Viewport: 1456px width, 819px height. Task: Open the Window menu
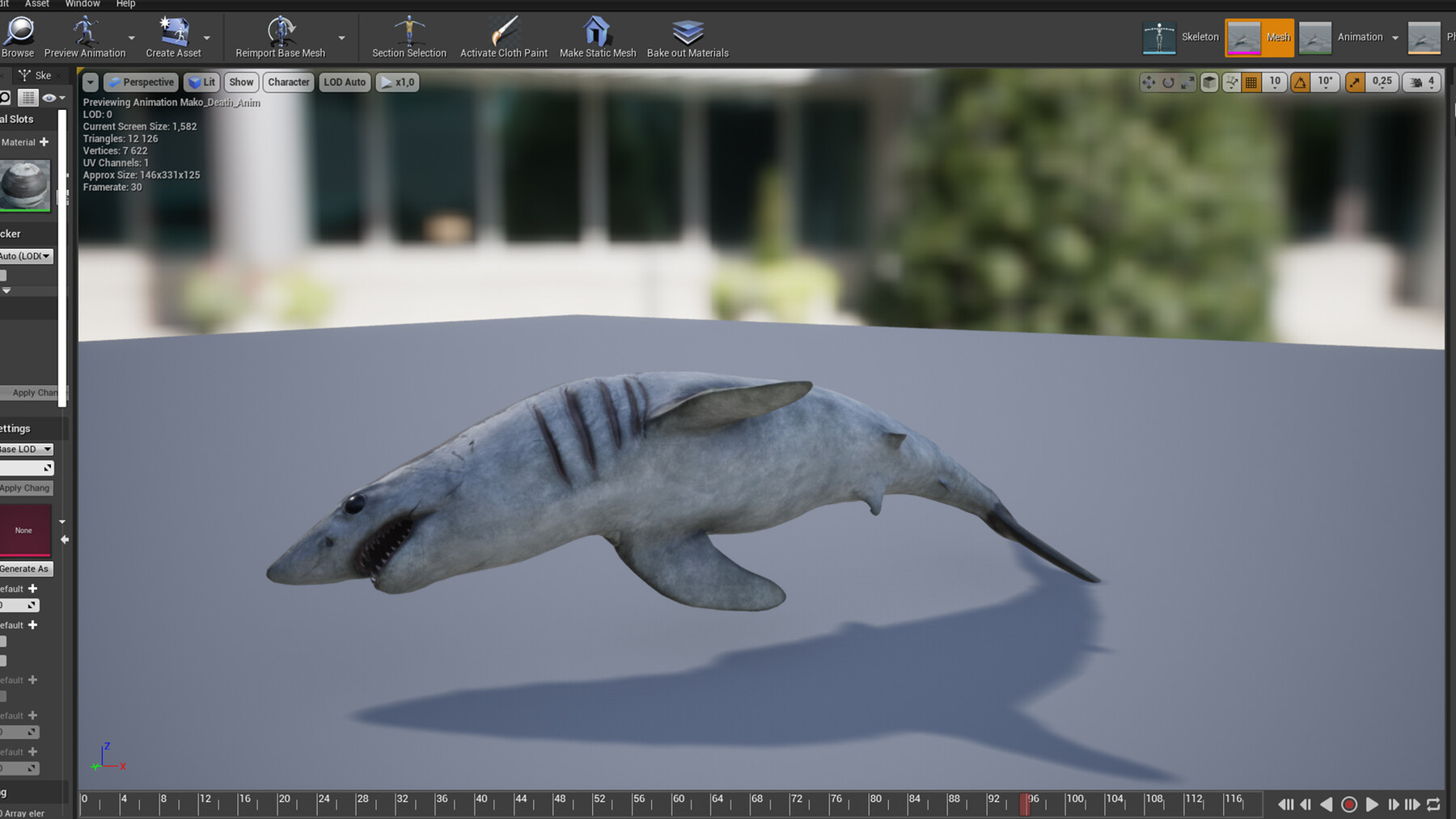tap(82, 4)
